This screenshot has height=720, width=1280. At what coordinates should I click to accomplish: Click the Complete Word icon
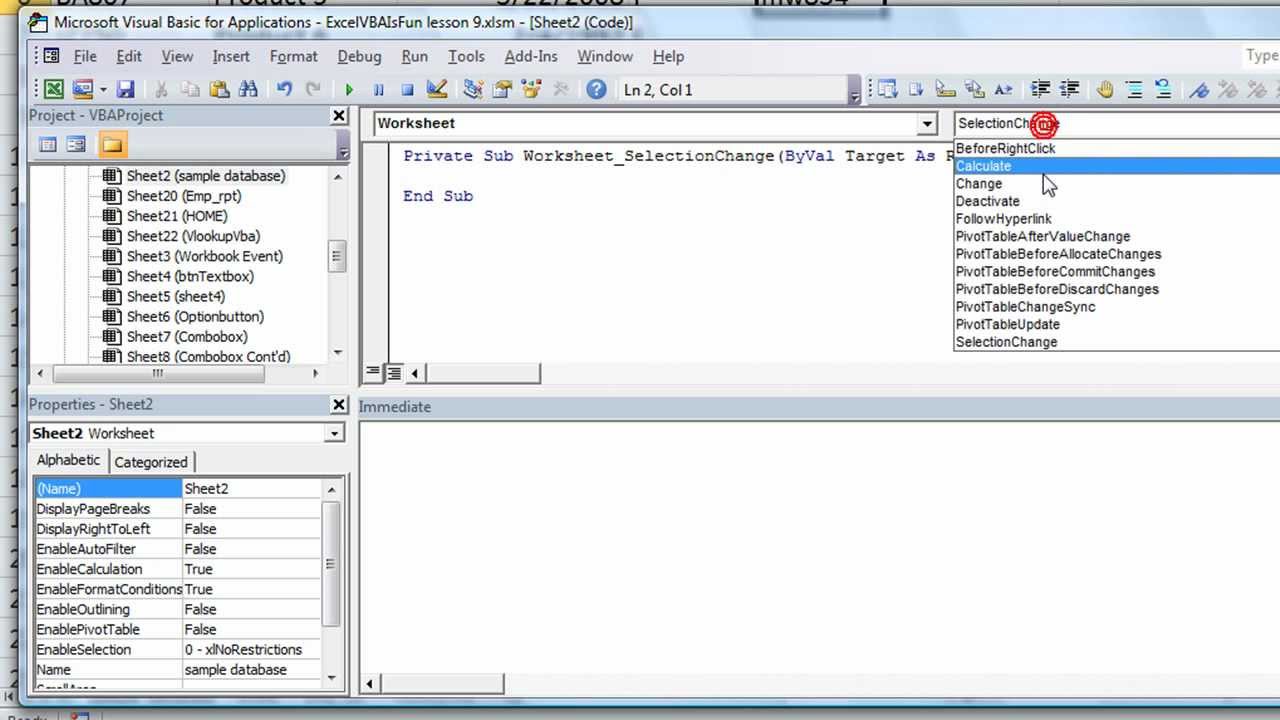pyautogui.click(x=1003, y=90)
